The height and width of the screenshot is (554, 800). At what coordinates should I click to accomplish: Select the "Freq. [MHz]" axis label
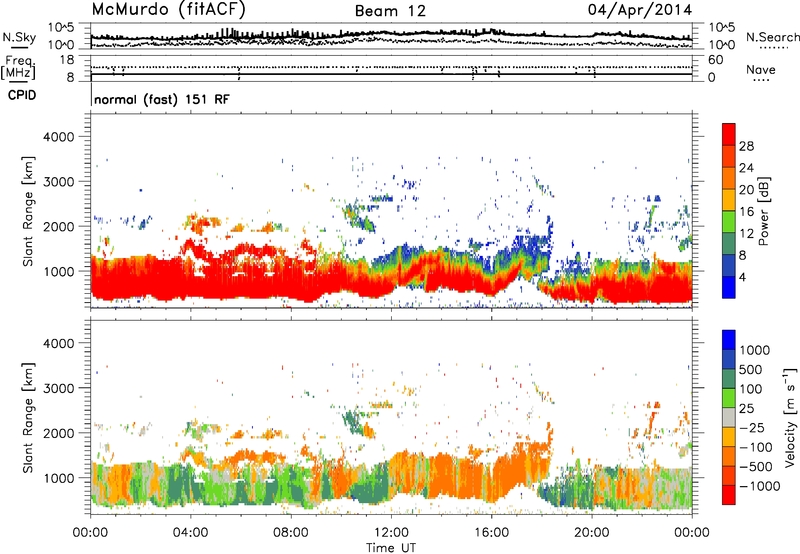[18, 68]
